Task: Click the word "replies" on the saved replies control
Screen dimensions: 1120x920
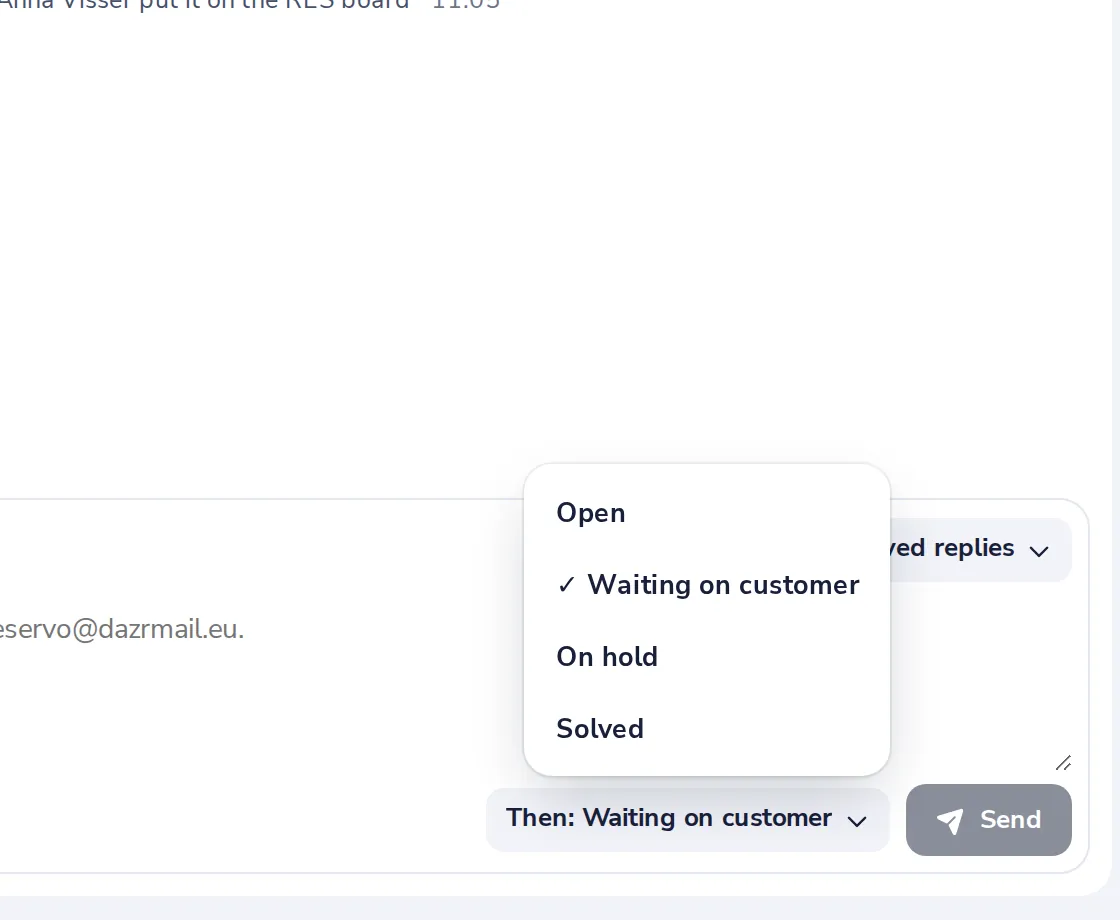Action: coord(974,548)
